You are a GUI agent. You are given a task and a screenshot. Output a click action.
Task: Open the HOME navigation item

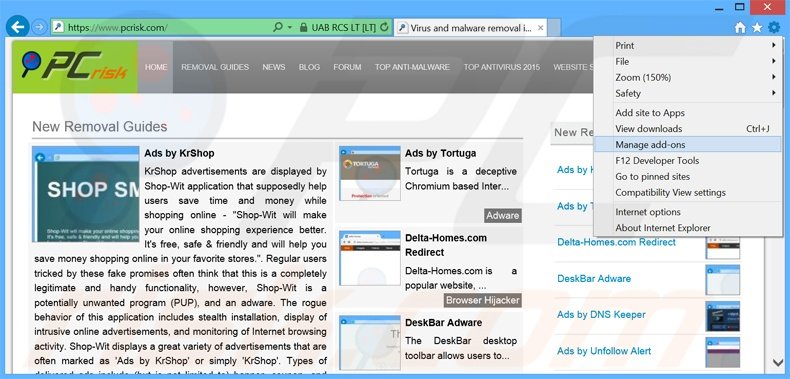pyautogui.click(x=156, y=67)
